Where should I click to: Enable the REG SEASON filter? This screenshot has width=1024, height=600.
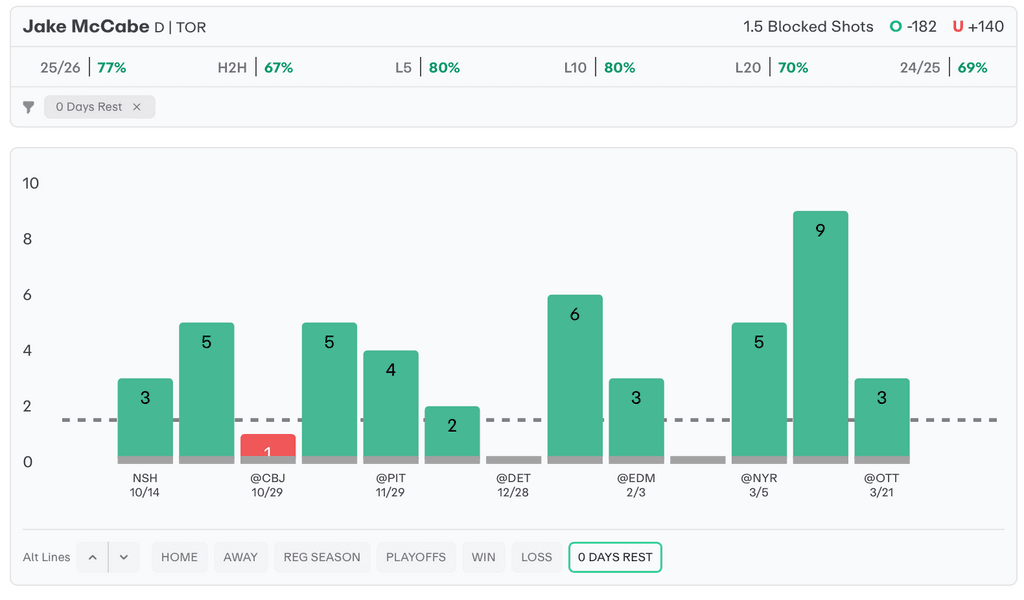pos(321,557)
